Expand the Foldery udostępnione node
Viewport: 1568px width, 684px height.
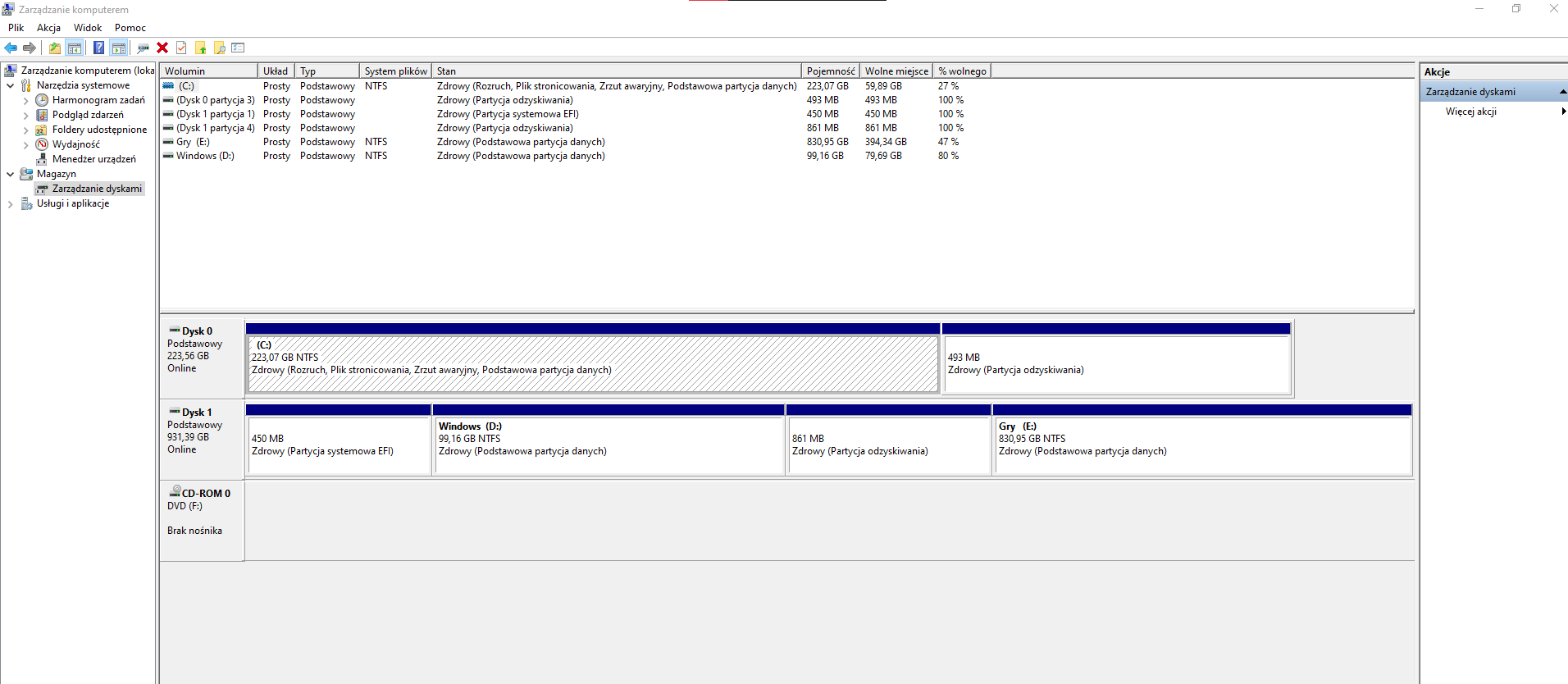[x=25, y=130]
